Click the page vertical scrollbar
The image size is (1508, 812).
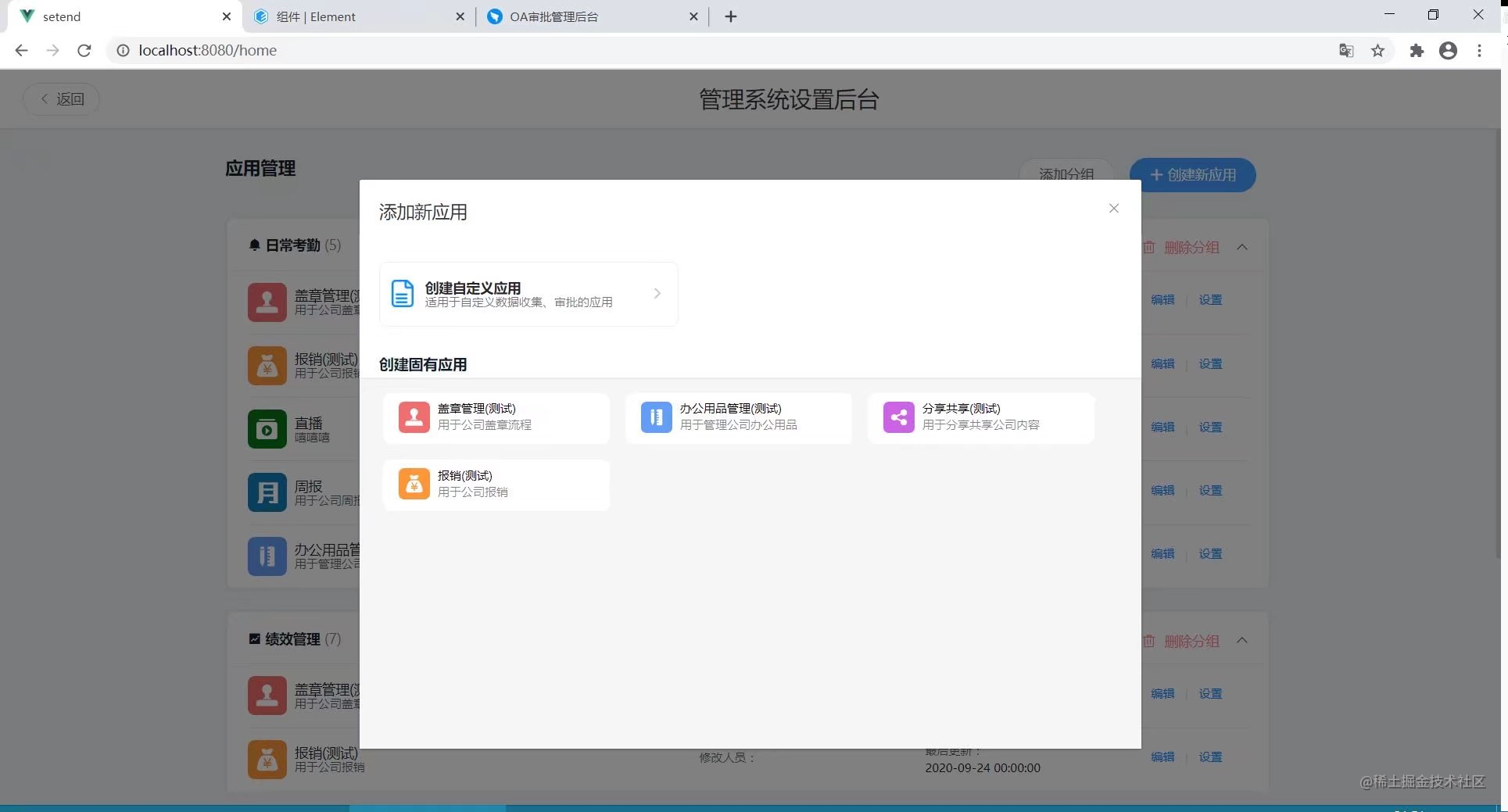(1498, 344)
